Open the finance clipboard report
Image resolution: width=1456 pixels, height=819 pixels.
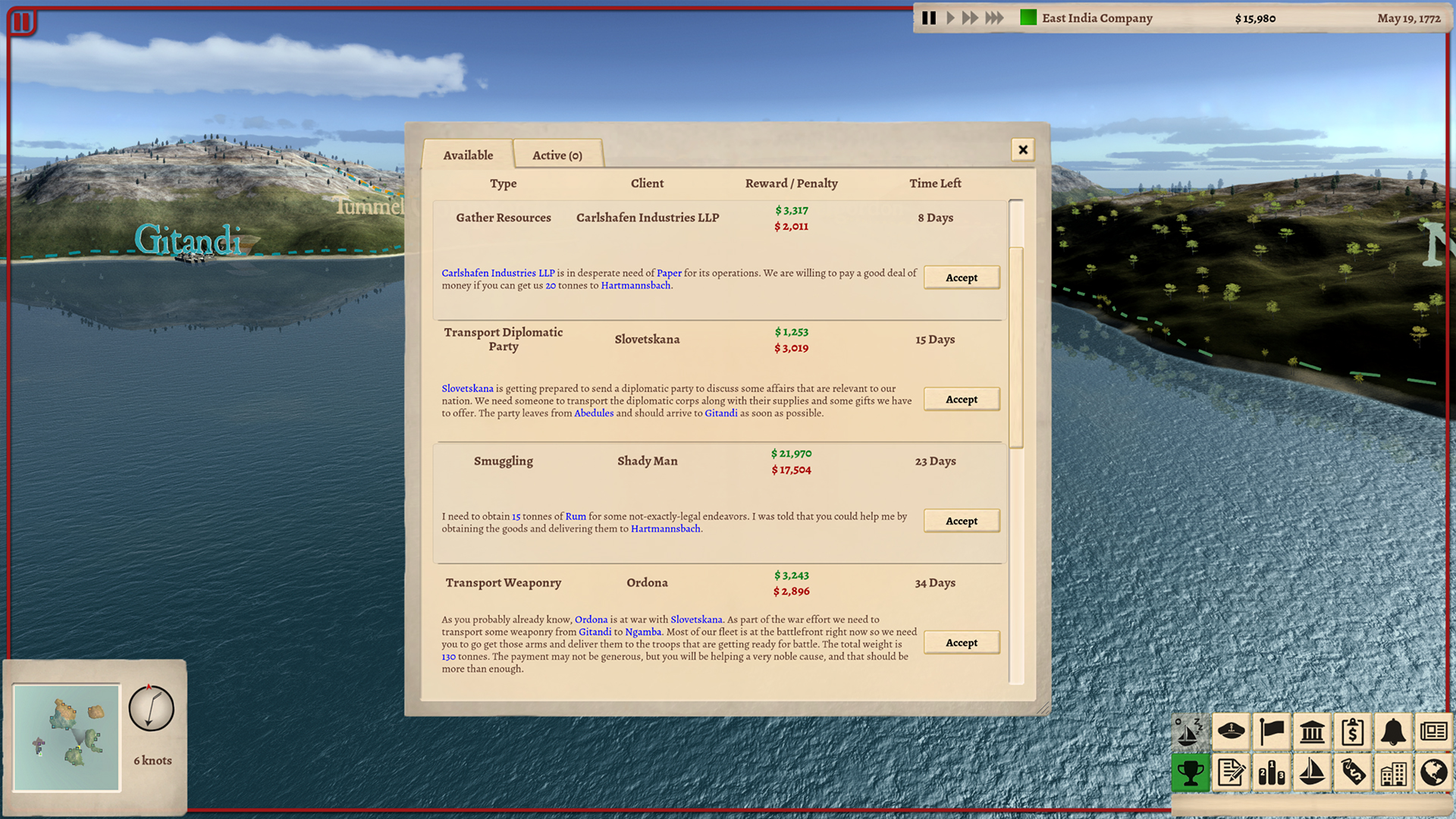pyautogui.click(x=1354, y=732)
